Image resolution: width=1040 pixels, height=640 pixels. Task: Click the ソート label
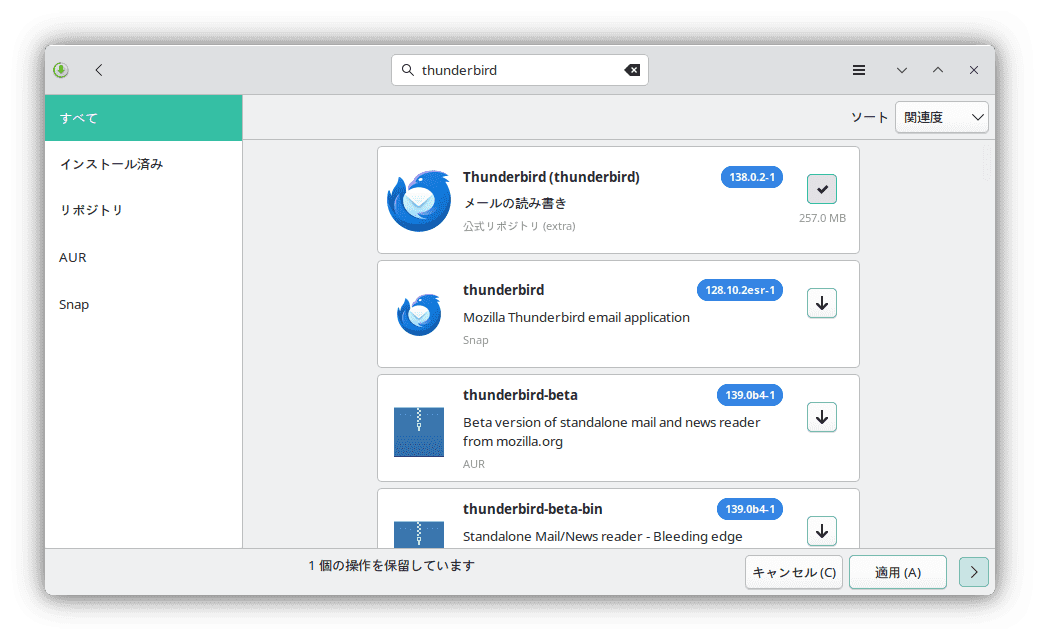pyautogui.click(x=870, y=117)
